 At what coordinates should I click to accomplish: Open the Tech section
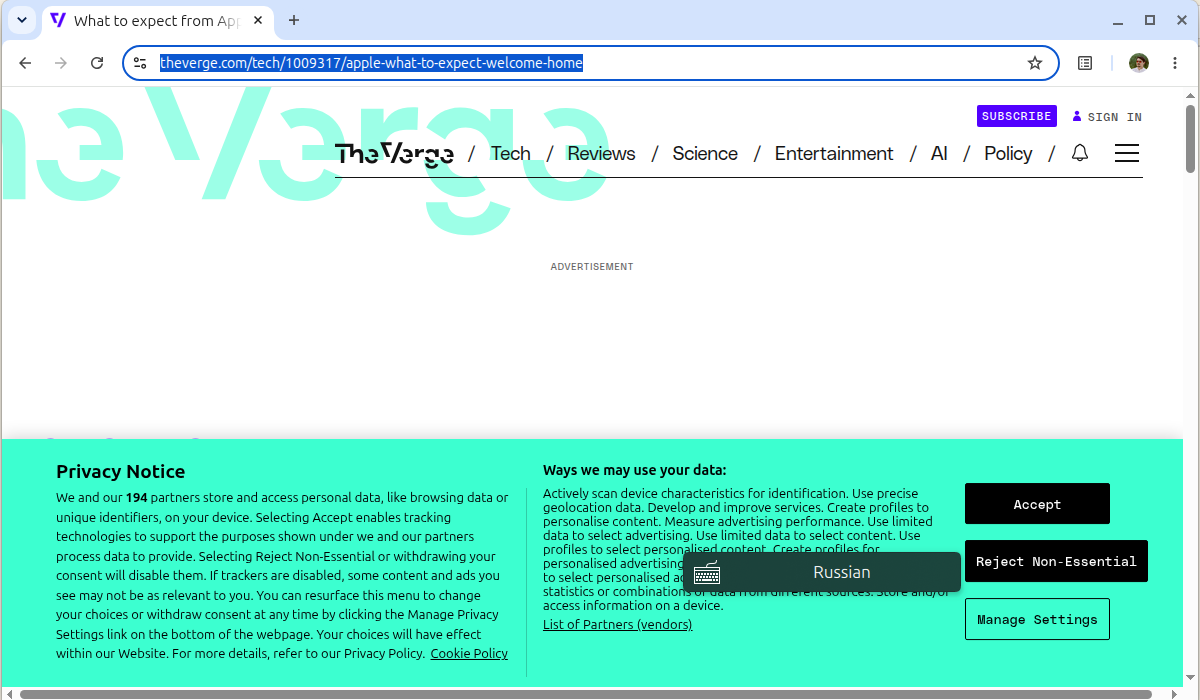coord(510,153)
